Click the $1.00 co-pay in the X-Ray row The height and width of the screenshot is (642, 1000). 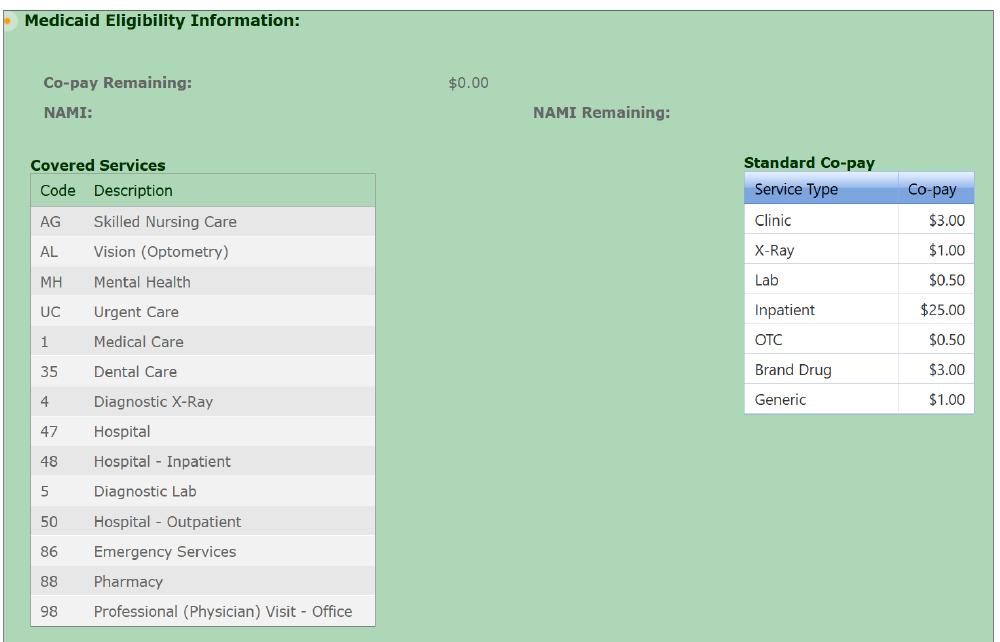click(936, 250)
